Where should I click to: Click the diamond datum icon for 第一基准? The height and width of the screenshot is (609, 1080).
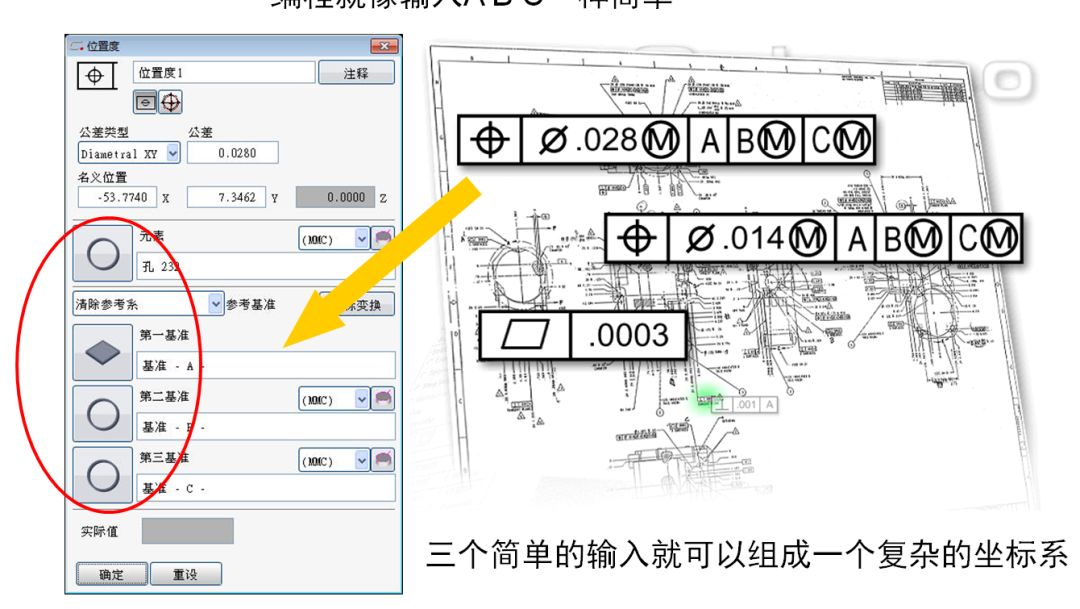[102, 351]
